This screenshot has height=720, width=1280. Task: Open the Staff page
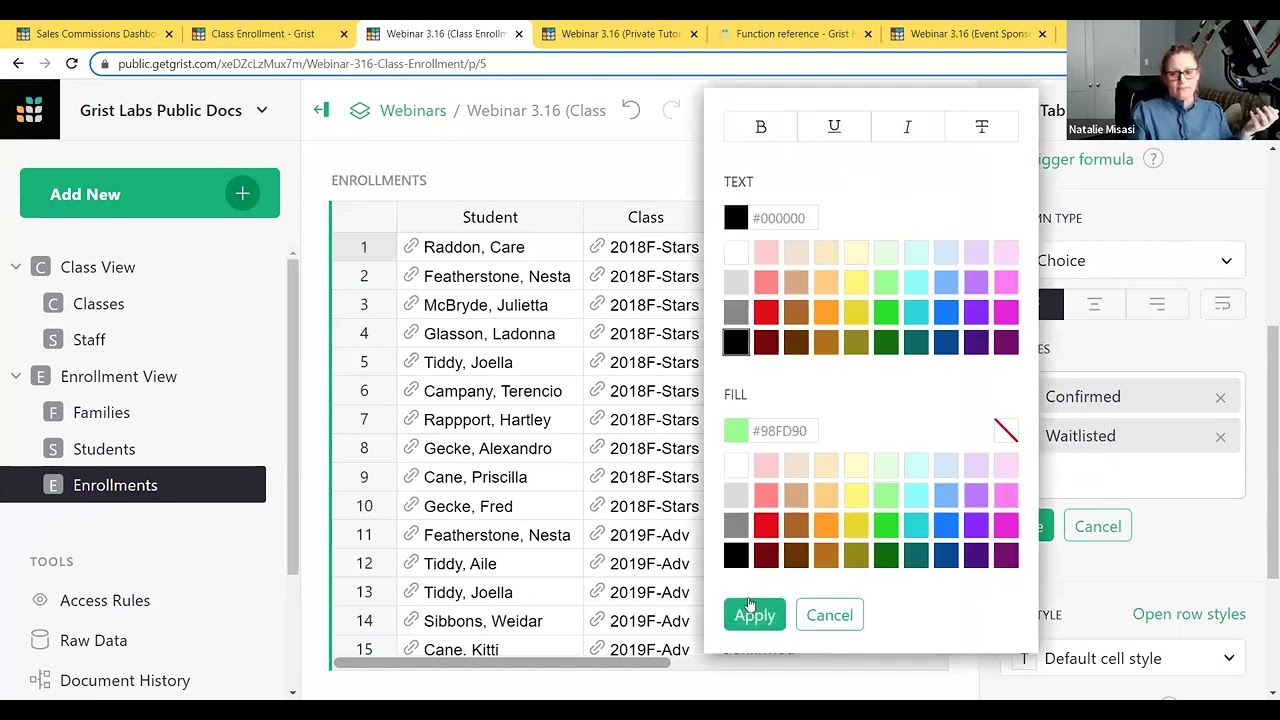pyautogui.click(x=89, y=340)
